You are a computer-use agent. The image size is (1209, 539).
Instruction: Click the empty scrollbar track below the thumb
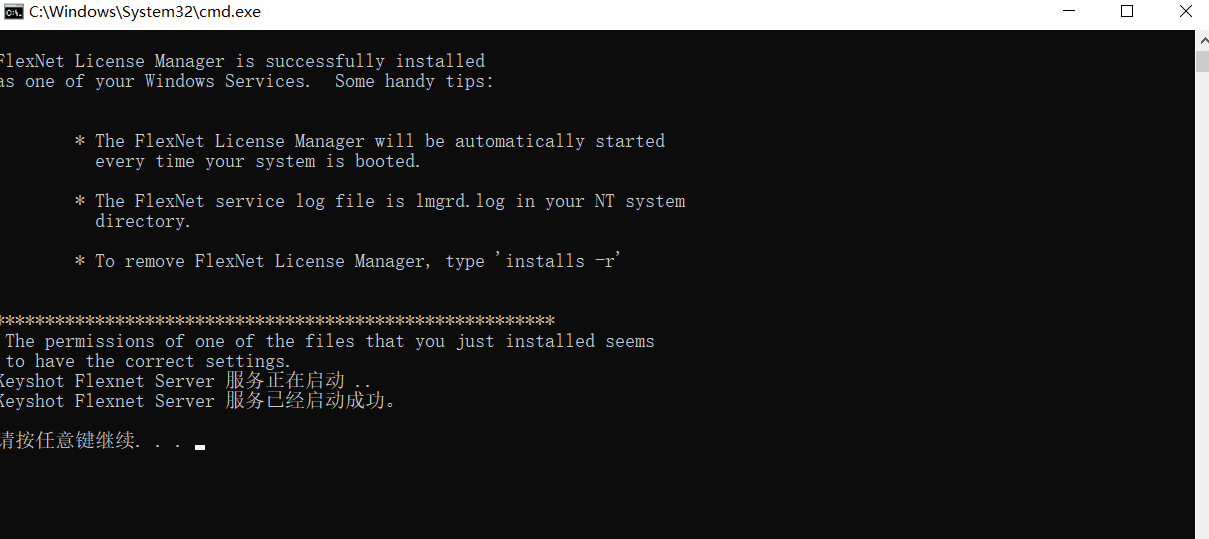tap(1202, 300)
